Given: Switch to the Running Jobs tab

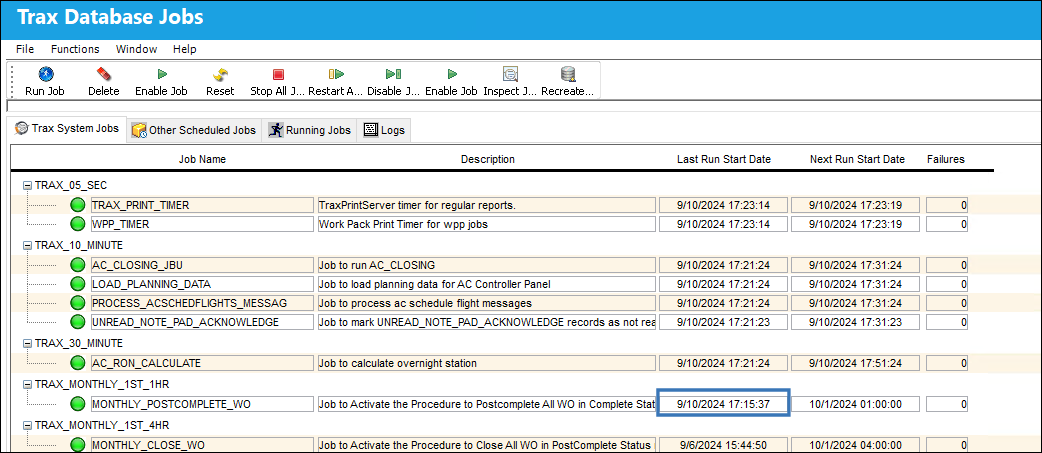Looking at the screenshot, I should coord(310,130).
